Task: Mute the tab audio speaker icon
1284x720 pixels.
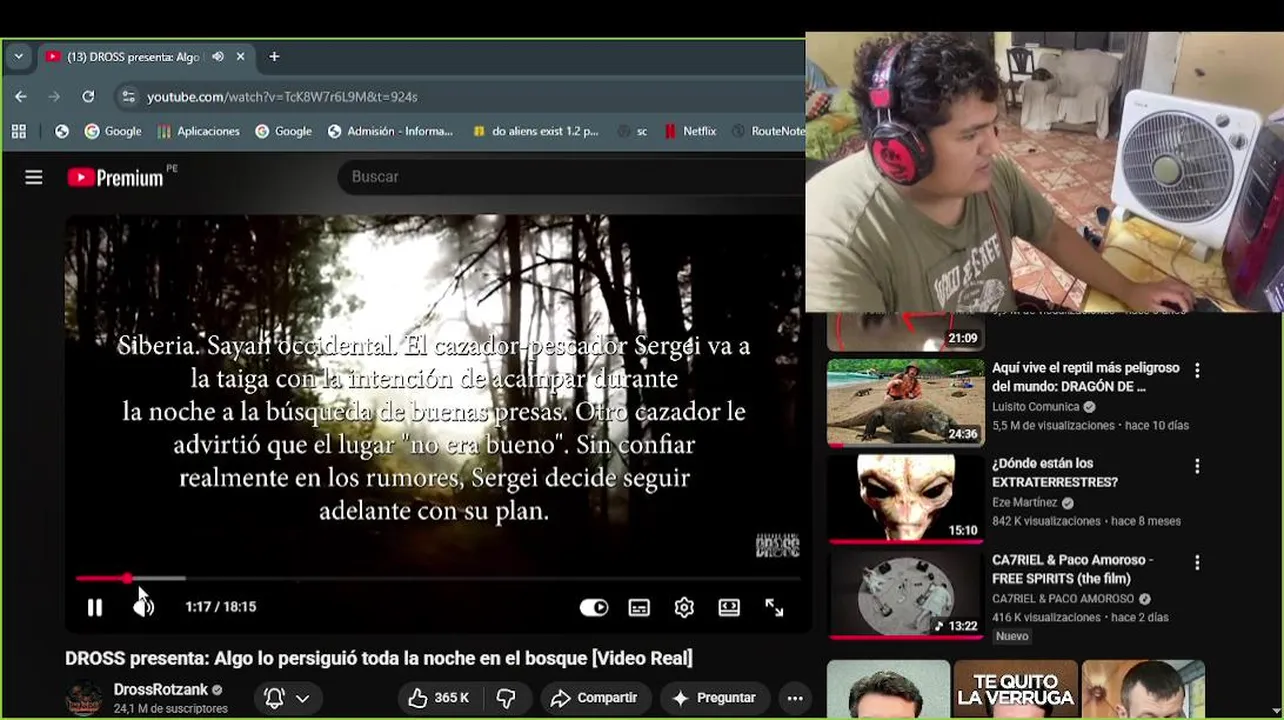Action: tap(218, 57)
